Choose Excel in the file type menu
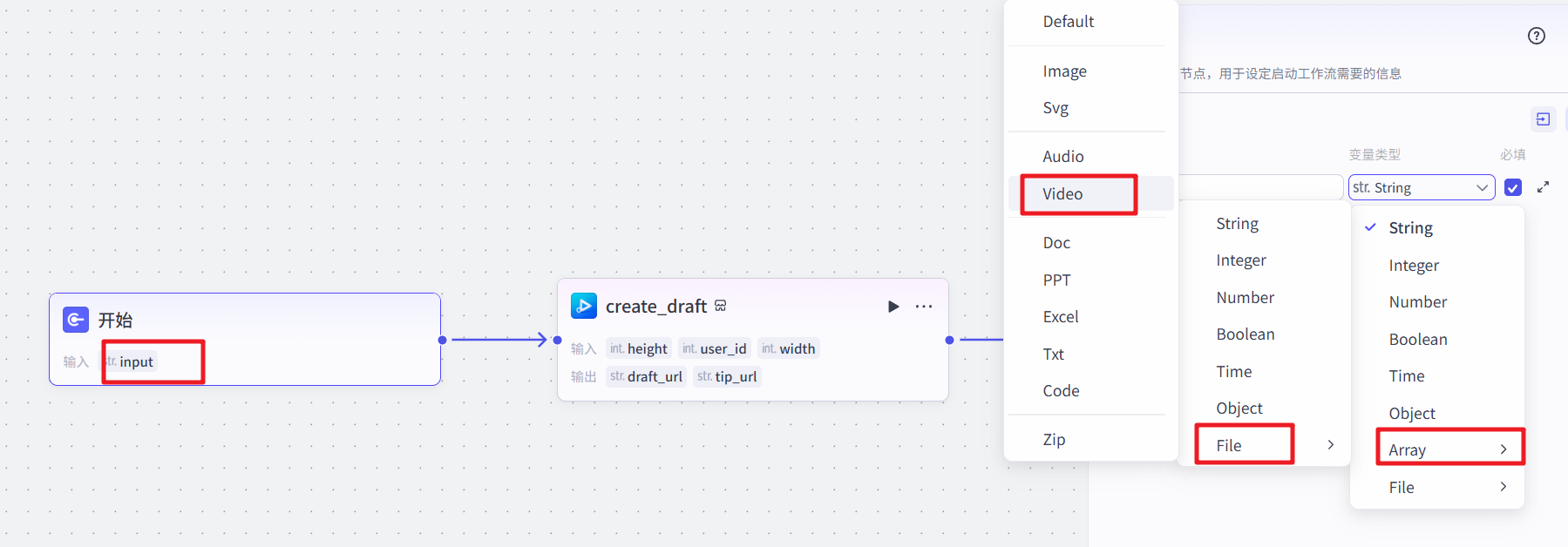The width and height of the screenshot is (1568, 547). (1061, 317)
